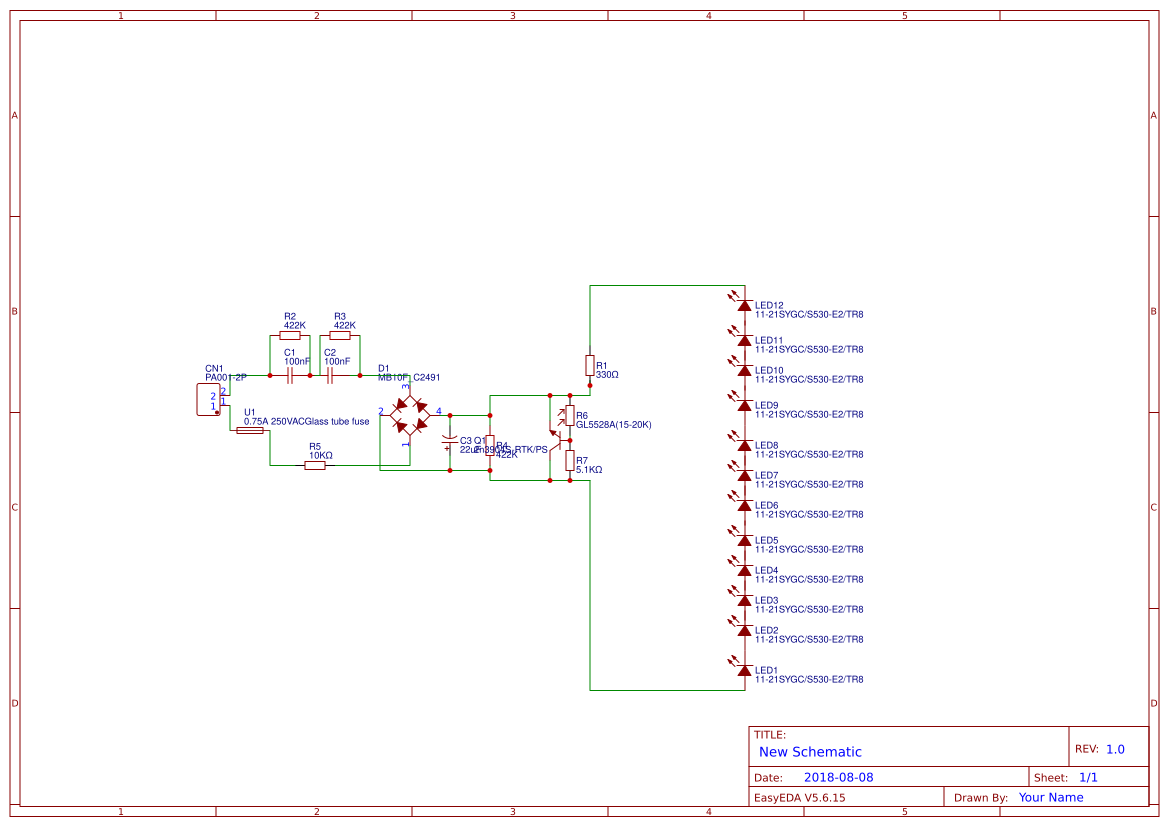1169x827 pixels.
Task: Select the resistor R1 330Ω symbol
Action: tap(589, 366)
